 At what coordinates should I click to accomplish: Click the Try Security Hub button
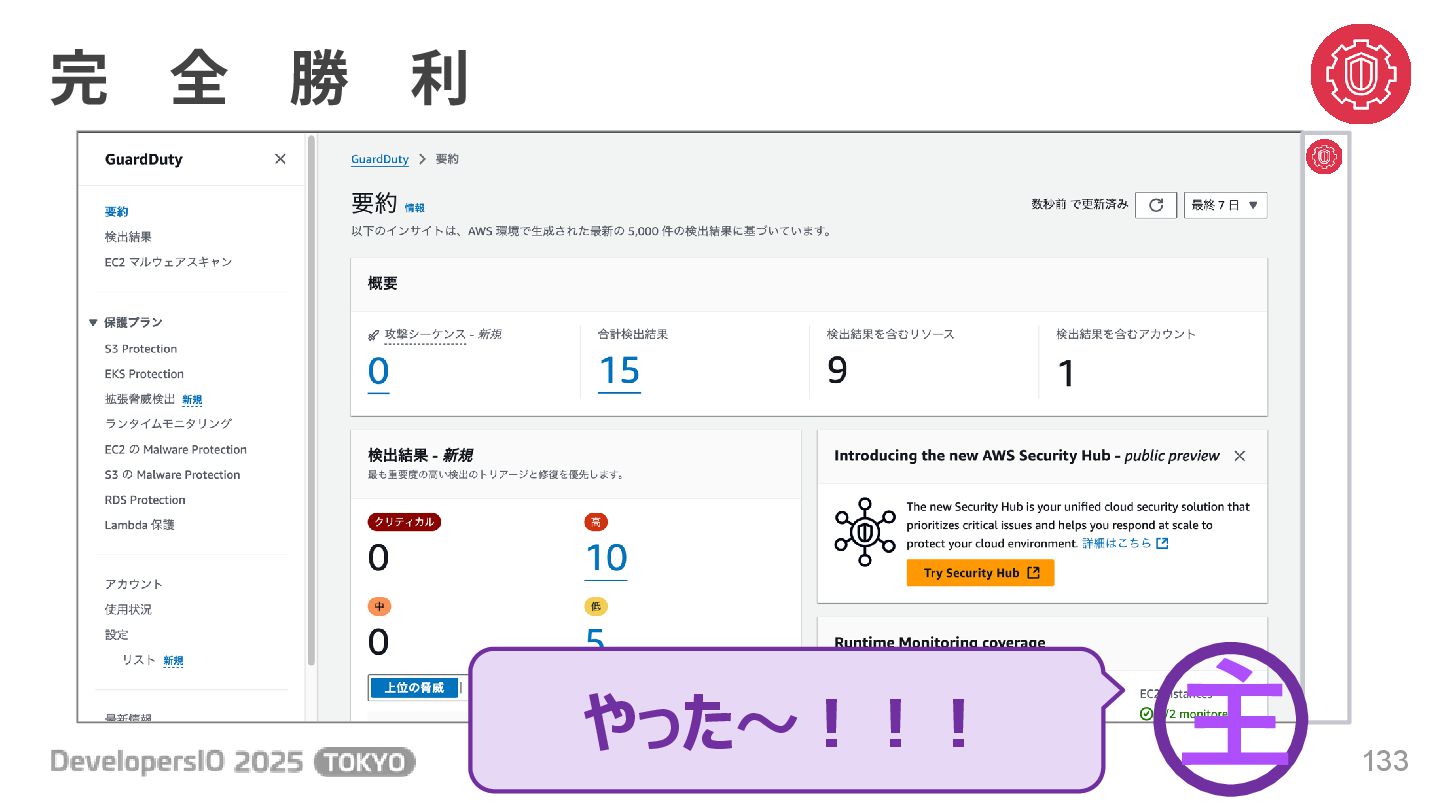(981, 573)
